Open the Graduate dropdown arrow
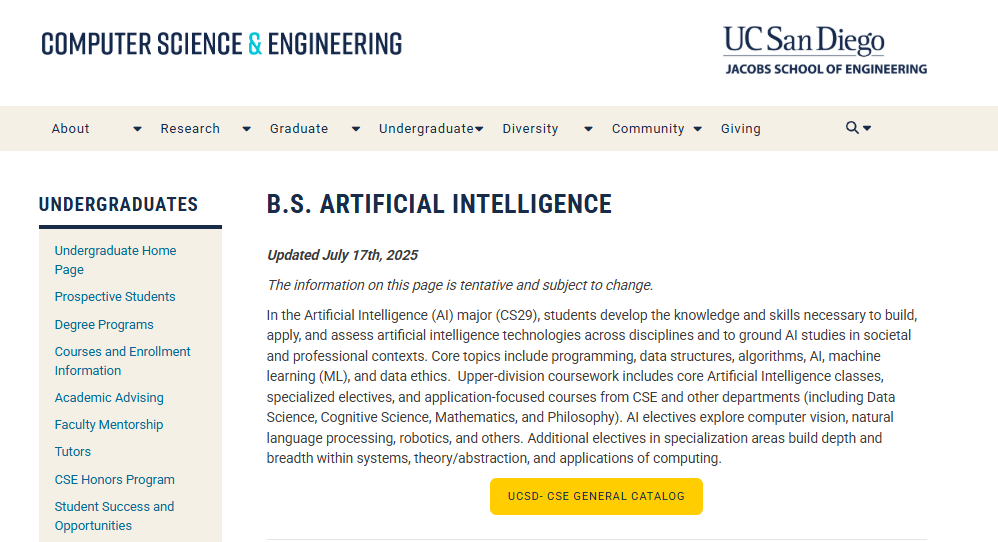Viewport: 998px width, 542px height. click(x=355, y=129)
